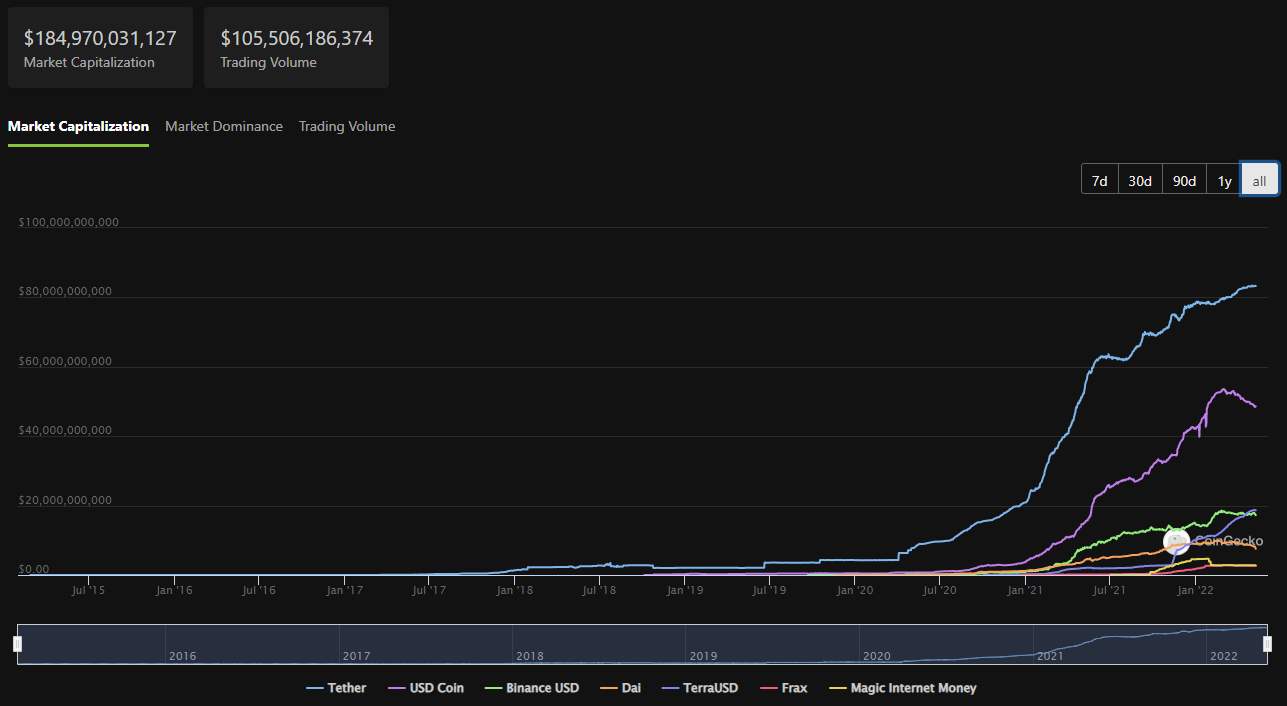Click the 2016 label in the range navigator
Screen dimensions: 1287x706
tap(183, 656)
